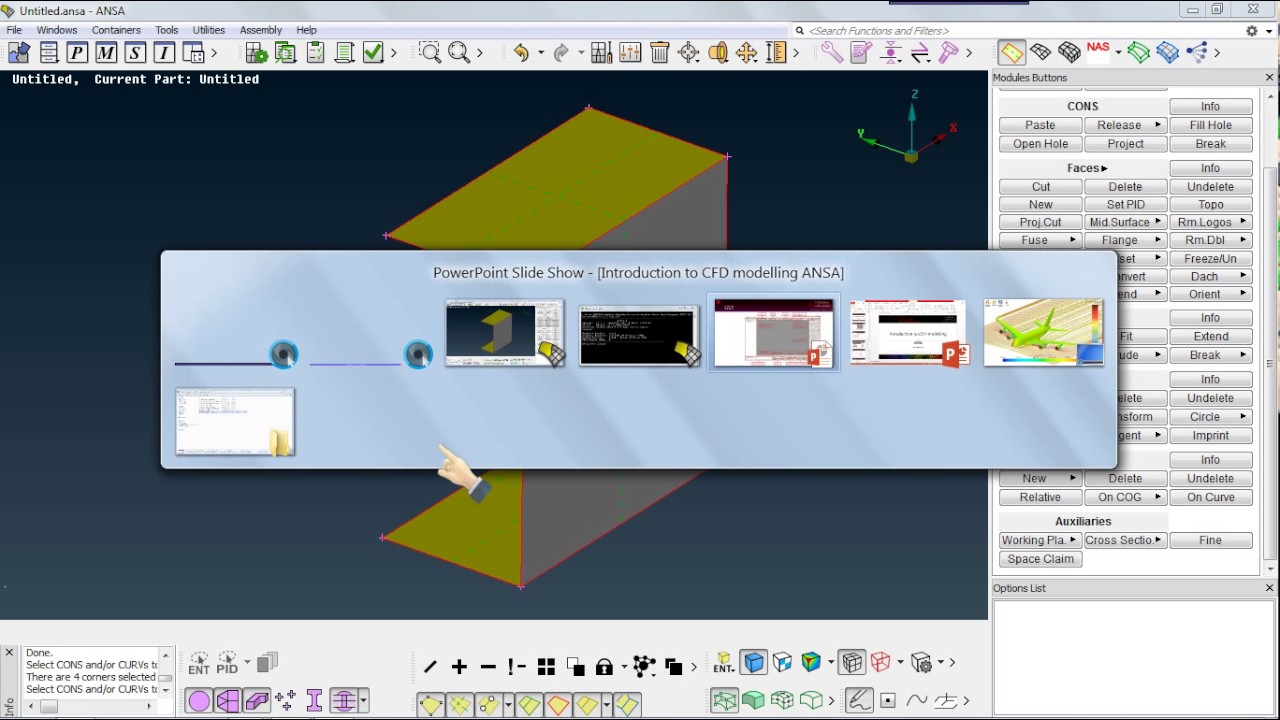
Task: Toggle the lone yellow face-with-nodes icon
Action: click(x=431, y=705)
